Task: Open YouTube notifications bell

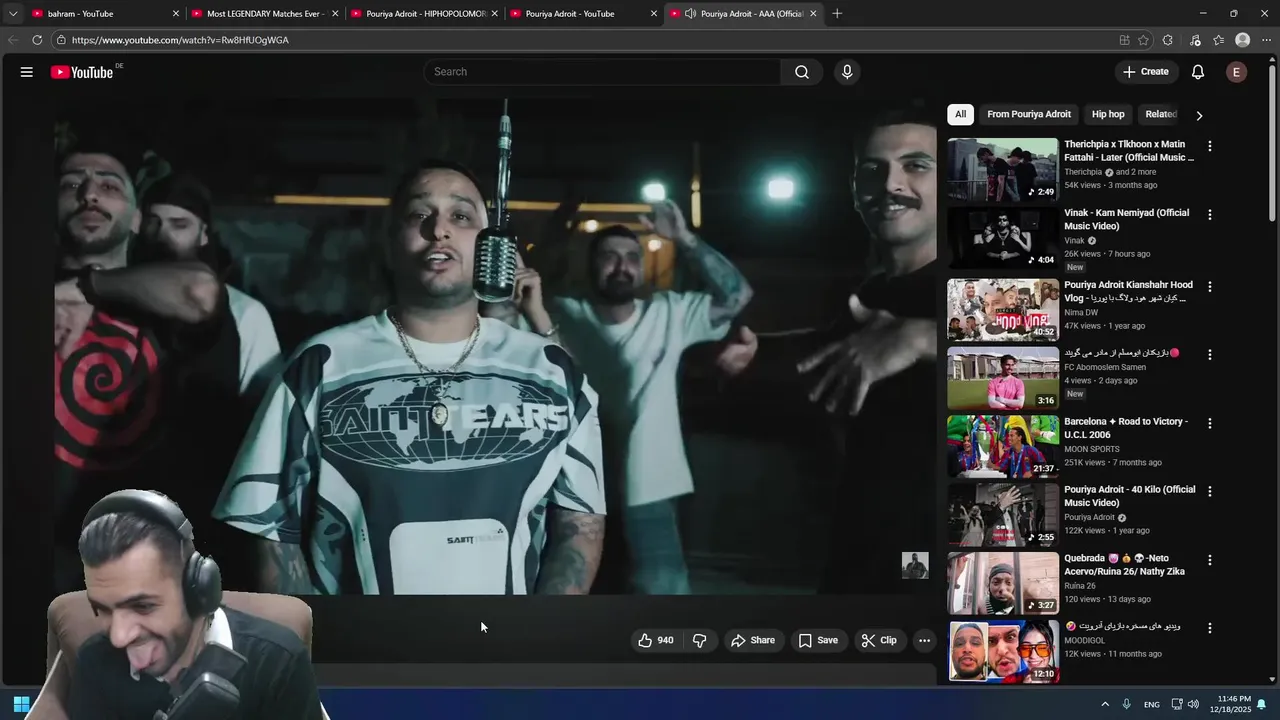Action: 1198,72
